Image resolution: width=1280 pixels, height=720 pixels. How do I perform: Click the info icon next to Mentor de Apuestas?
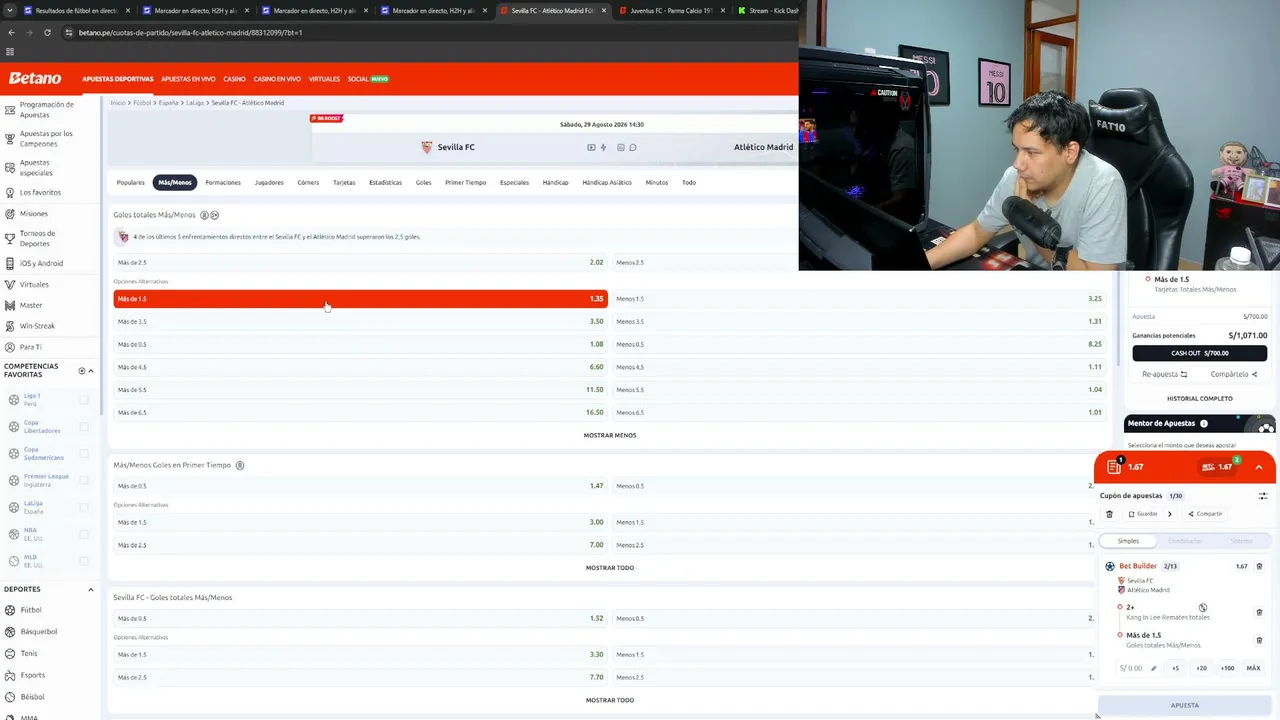pos(1204,424)
